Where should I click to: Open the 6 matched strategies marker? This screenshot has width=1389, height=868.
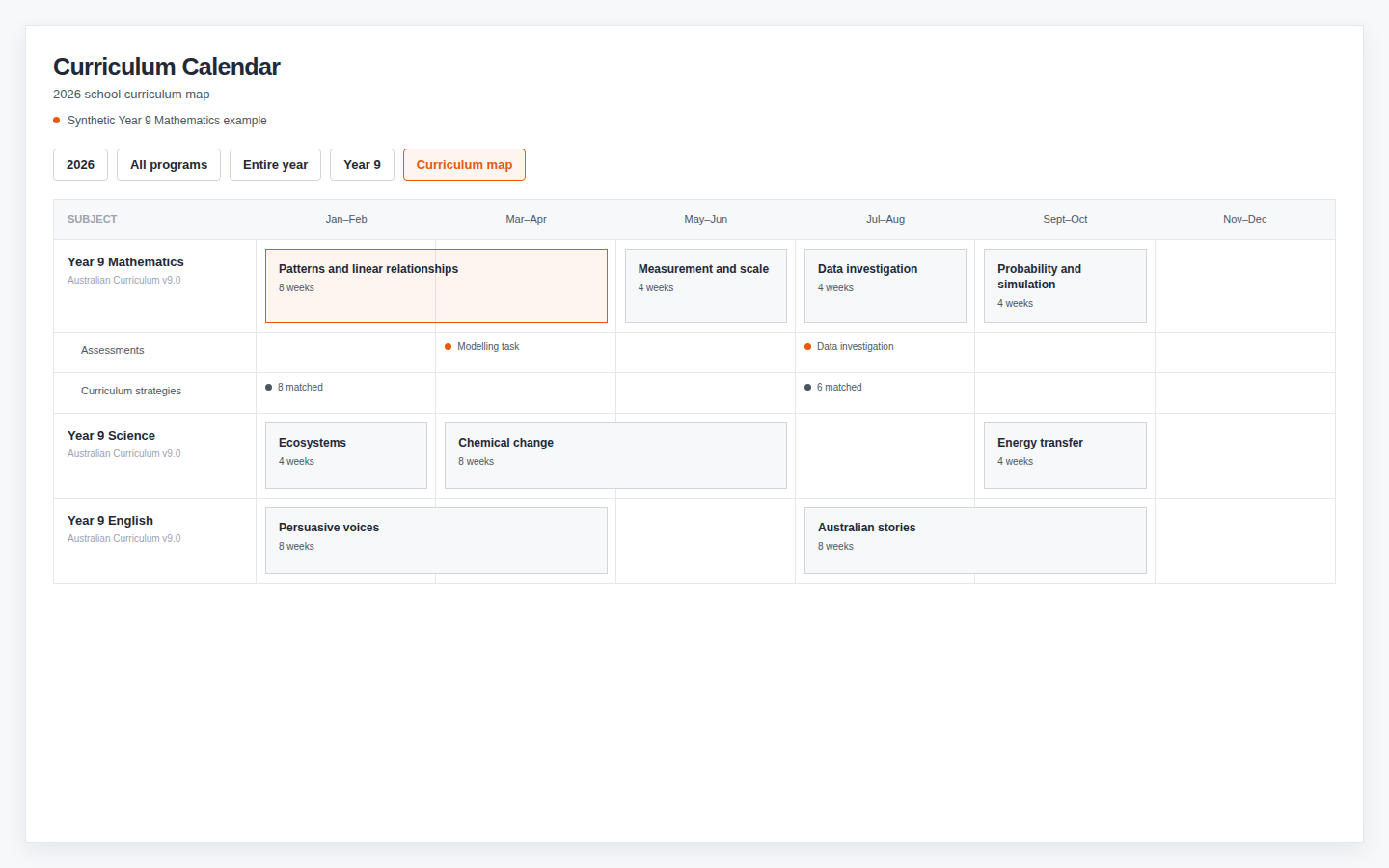(x=833, y=387)
